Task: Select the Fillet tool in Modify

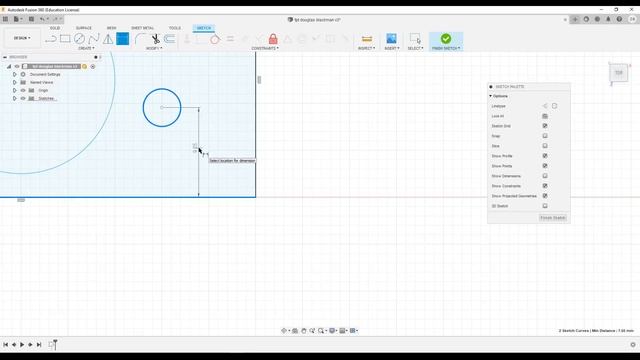Action: point(140,39)
